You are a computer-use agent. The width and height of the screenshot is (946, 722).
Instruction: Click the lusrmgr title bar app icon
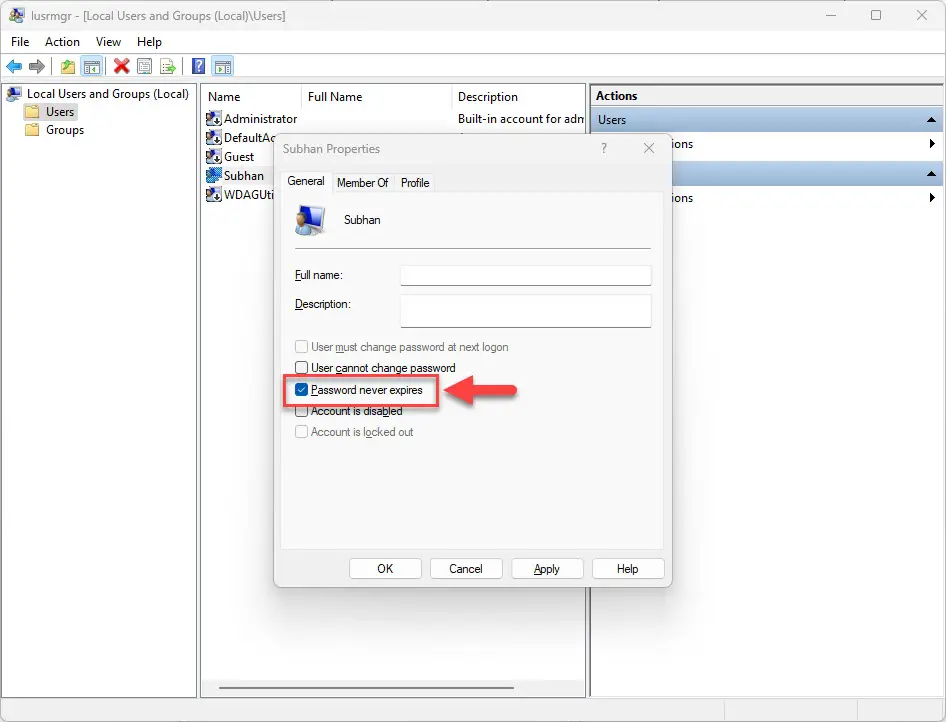[16, 16]
